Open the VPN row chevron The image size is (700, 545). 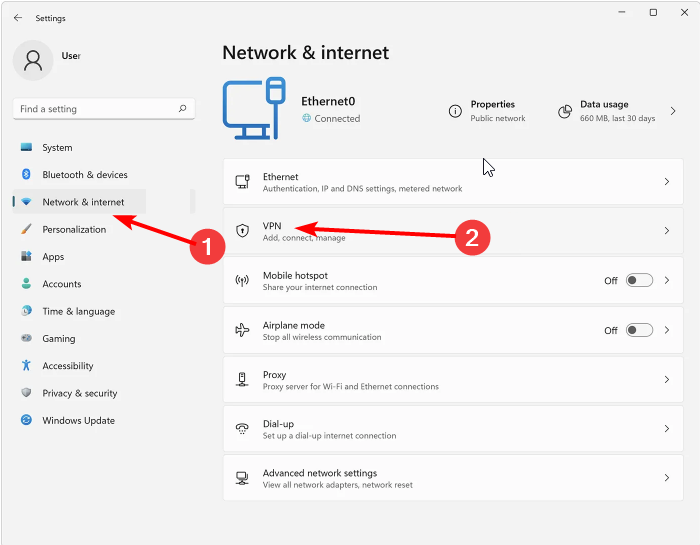click(x=667, y=231)
